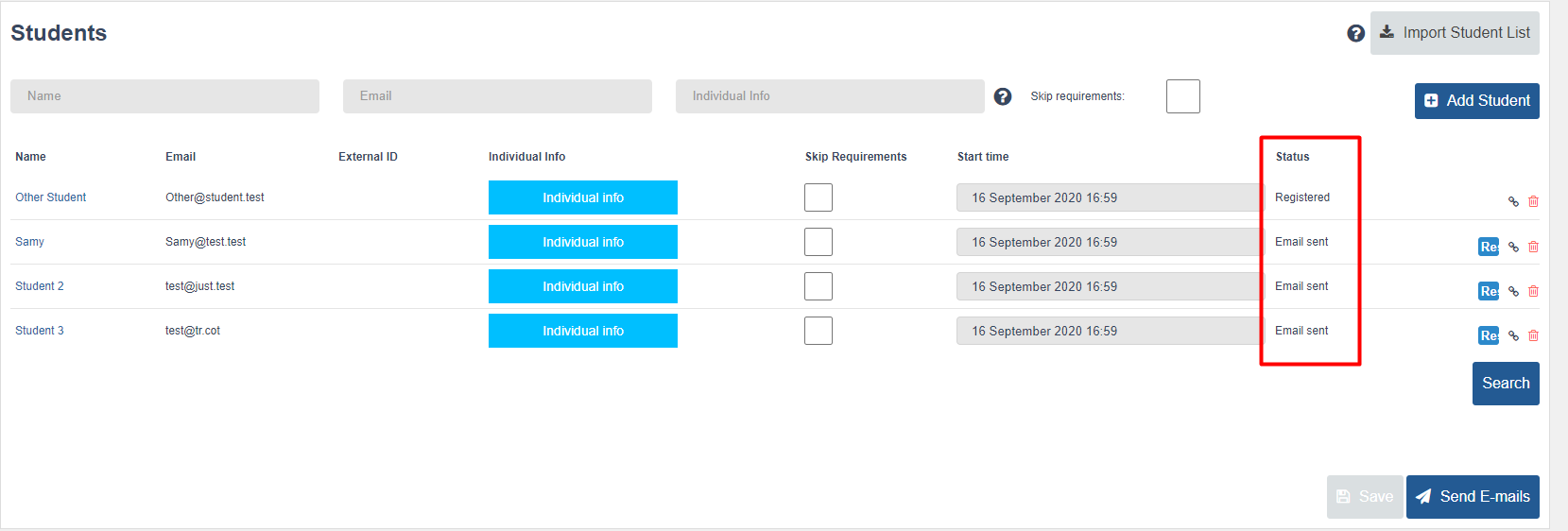Click the Search button
Screen dimensions: 1568x531
[1506, 384]
